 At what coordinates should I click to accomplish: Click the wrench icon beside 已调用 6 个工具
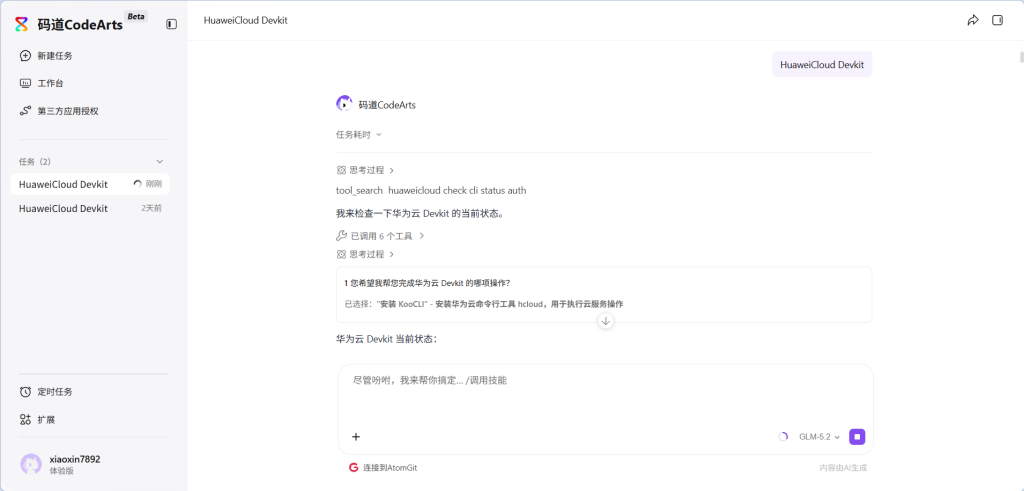[x=341, y=236]
